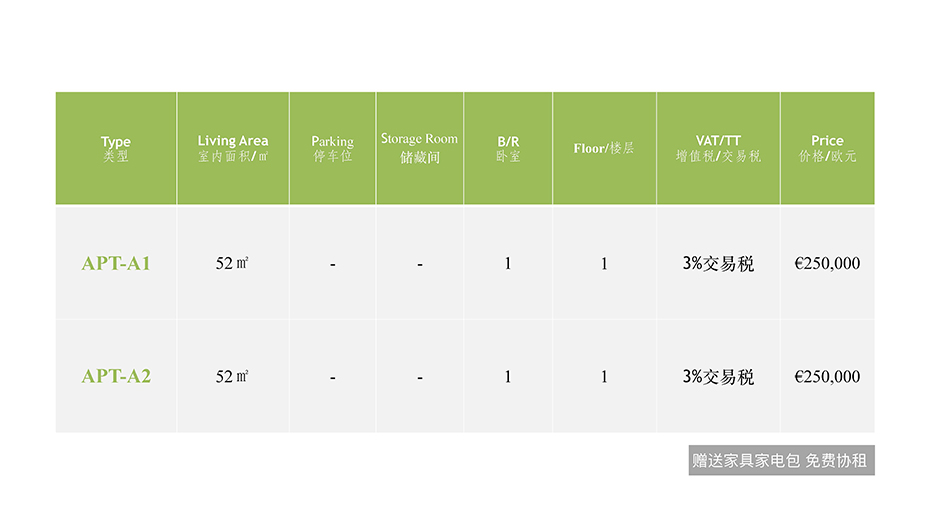Select the Living Area column header
Screen dimensions: 930x523
tap(232, 148)
